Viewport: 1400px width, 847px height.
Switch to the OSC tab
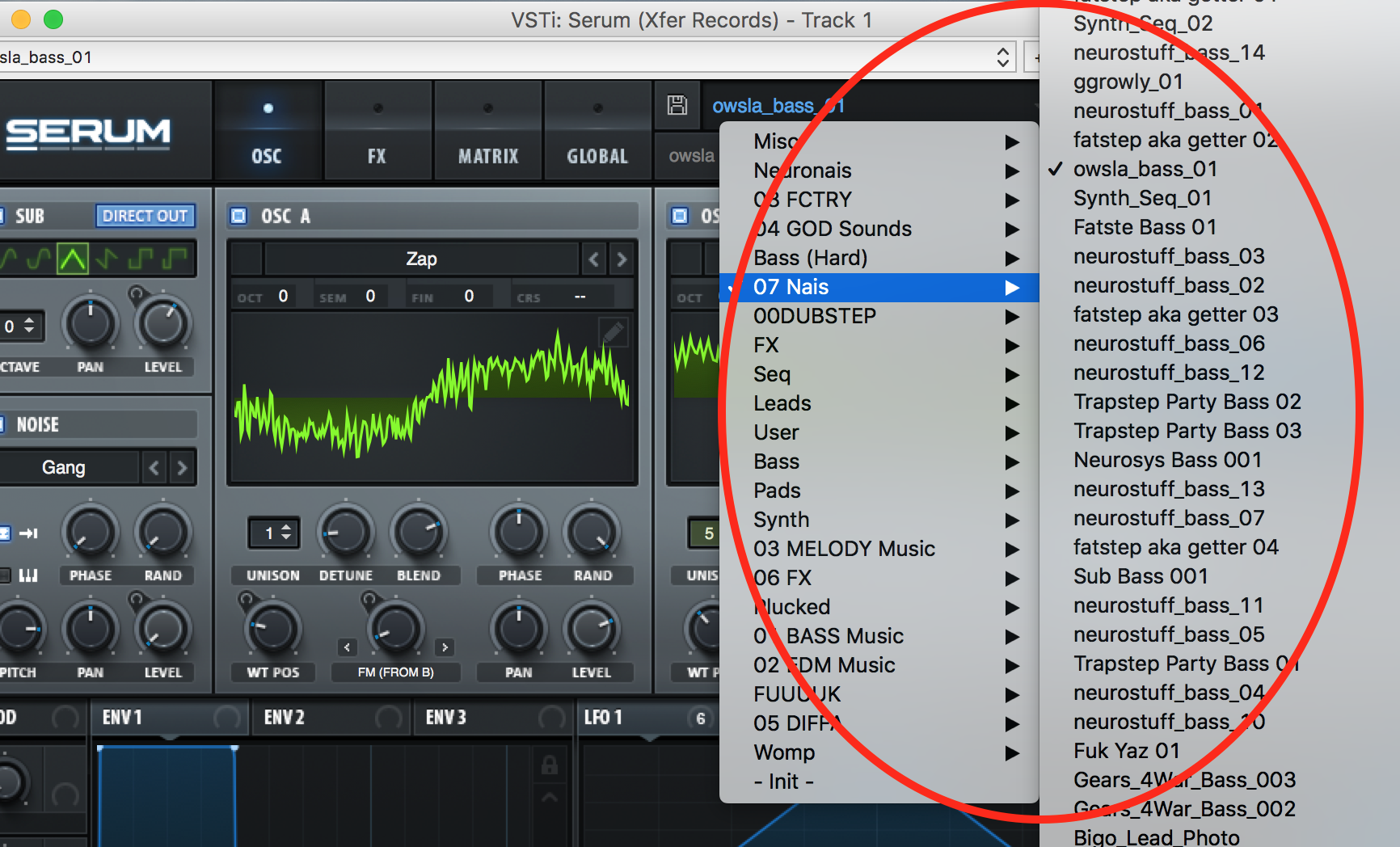pos(267,130)
